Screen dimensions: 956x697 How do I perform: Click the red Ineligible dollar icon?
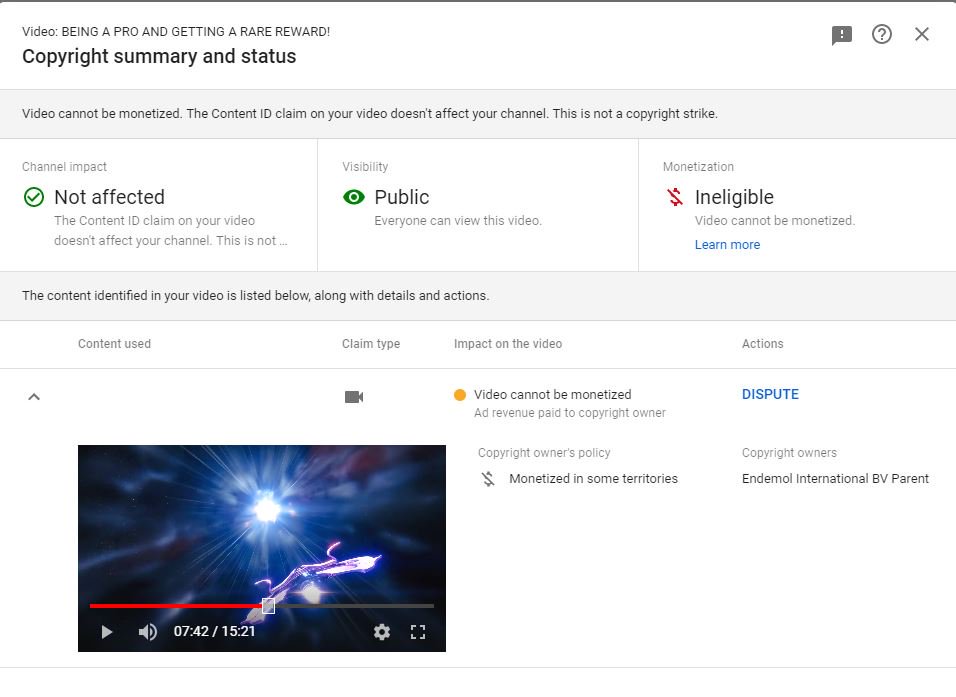coord(675,197)
